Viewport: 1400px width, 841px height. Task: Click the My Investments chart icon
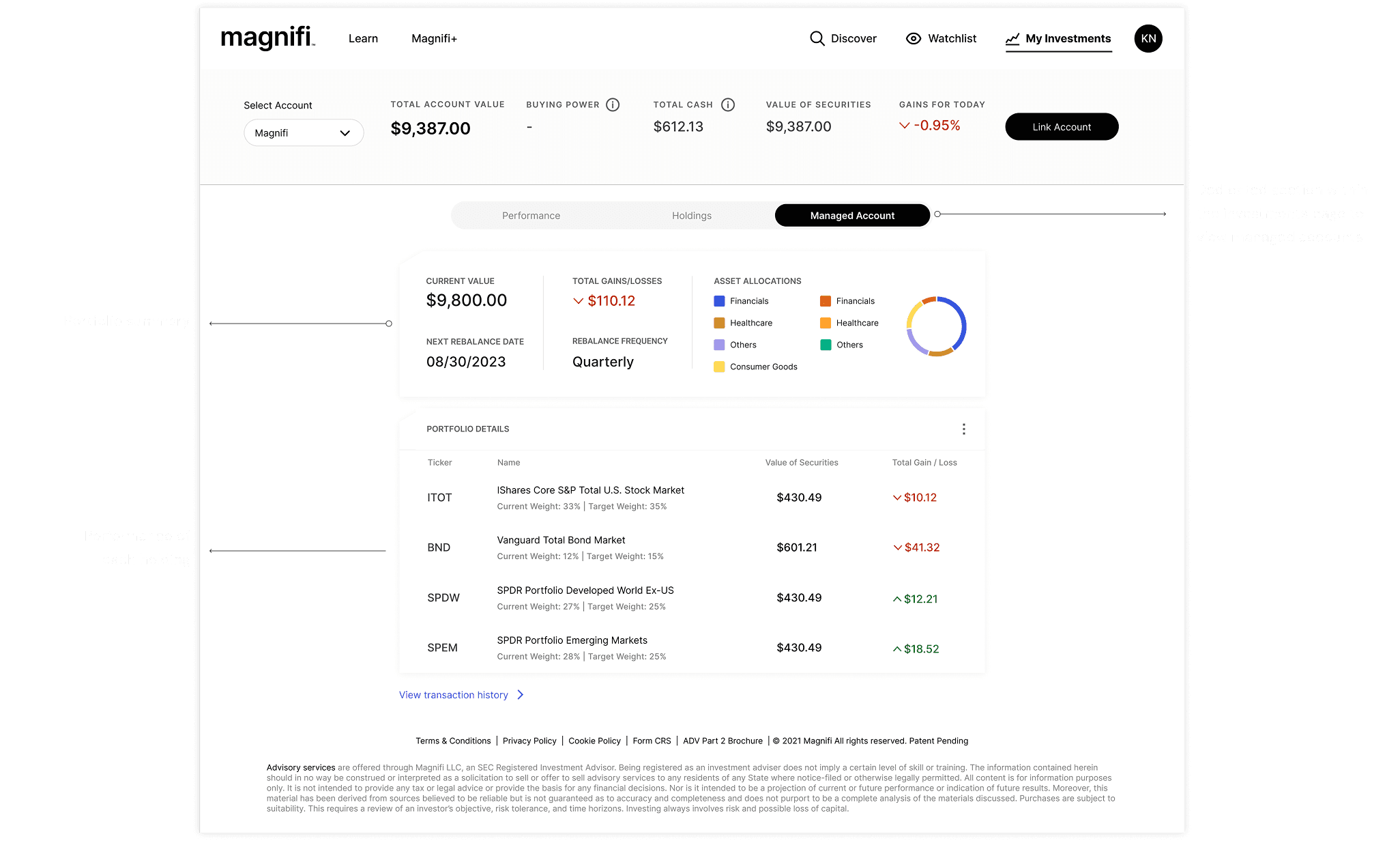pyautogui.click(x=1012, y=39)
